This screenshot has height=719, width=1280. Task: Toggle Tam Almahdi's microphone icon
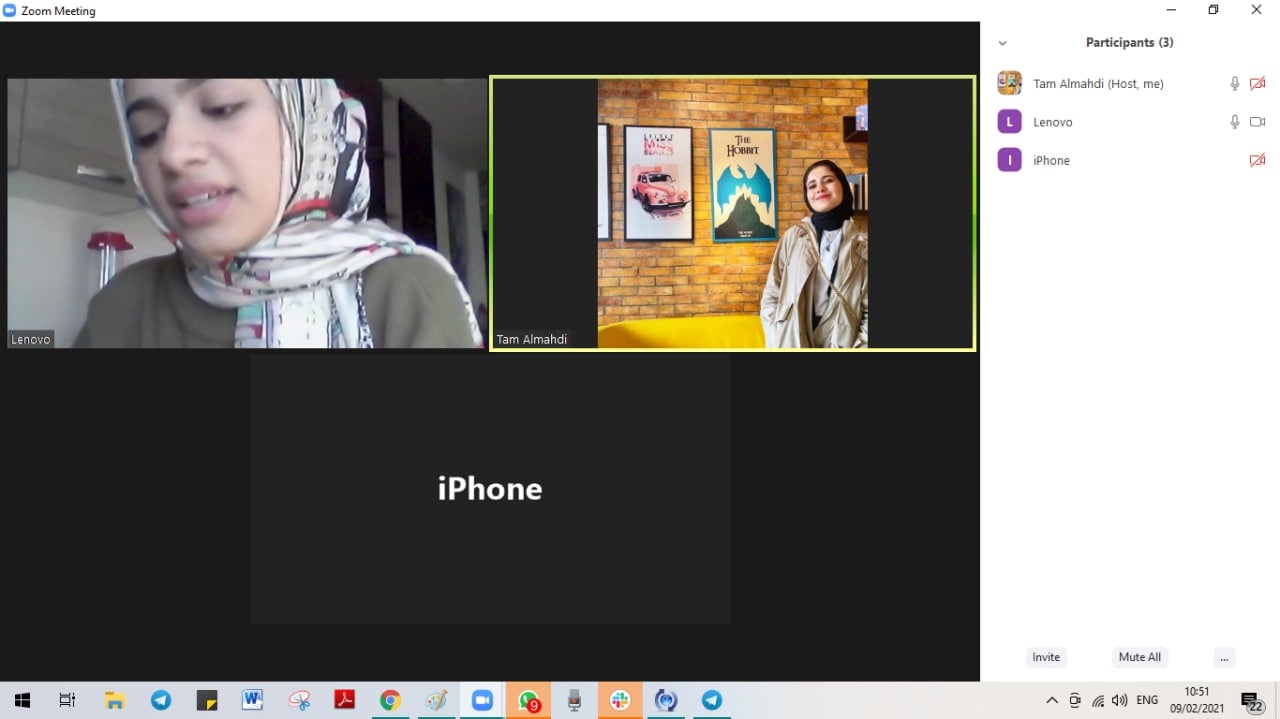tap(1235, 84)
